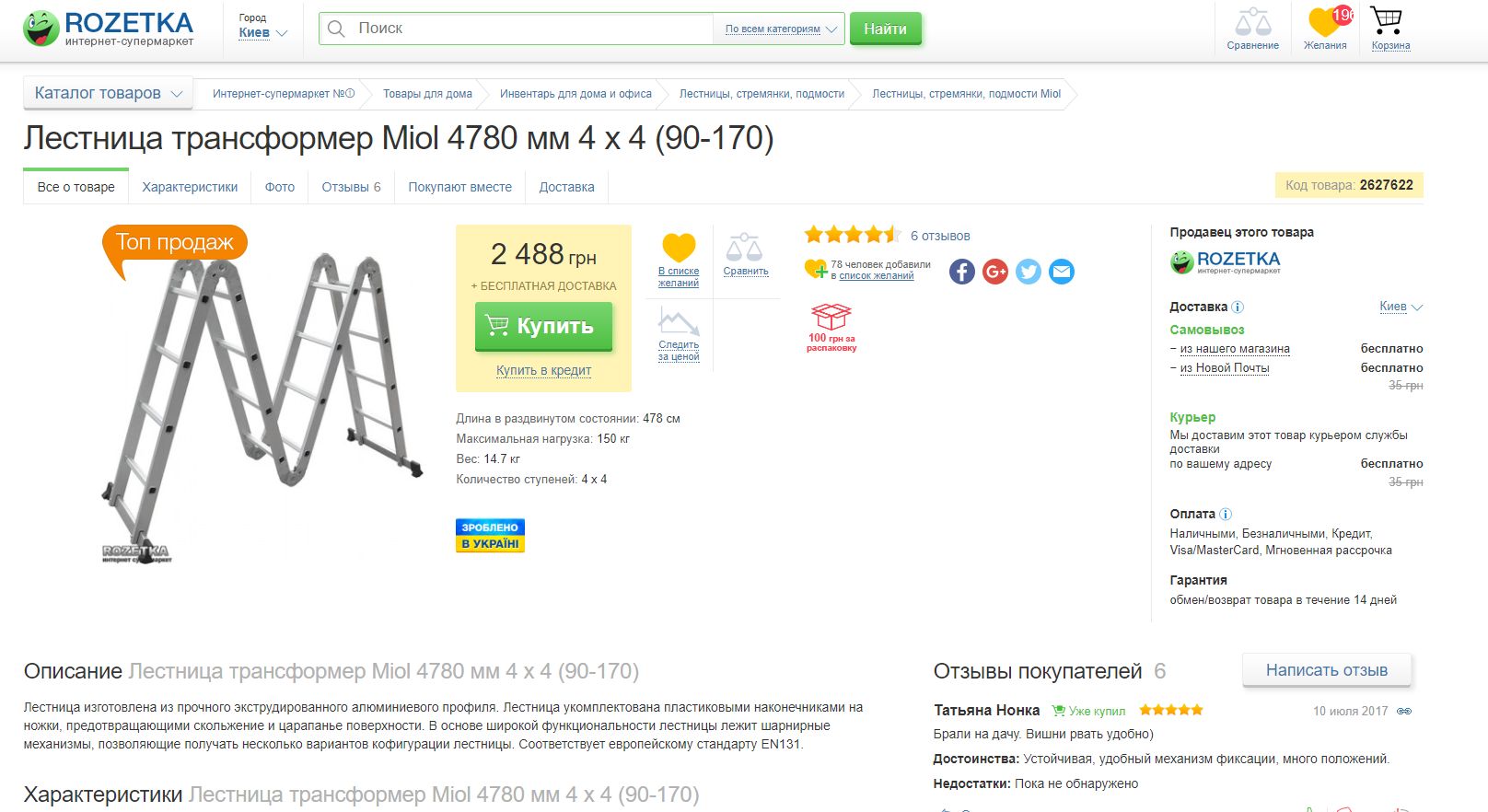
Task: Toggle the Сравнить compare scales icon
Action: (x=744, y=247)
